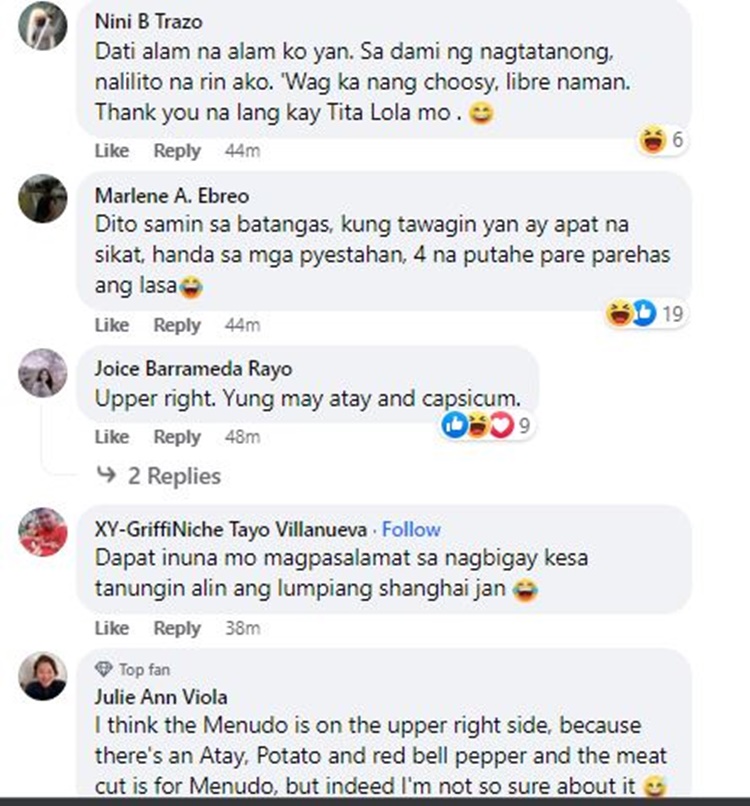Viewport: 750px width, 806px height.
Task: Click the Top fan diamond badge
Action: pos(104,669)
